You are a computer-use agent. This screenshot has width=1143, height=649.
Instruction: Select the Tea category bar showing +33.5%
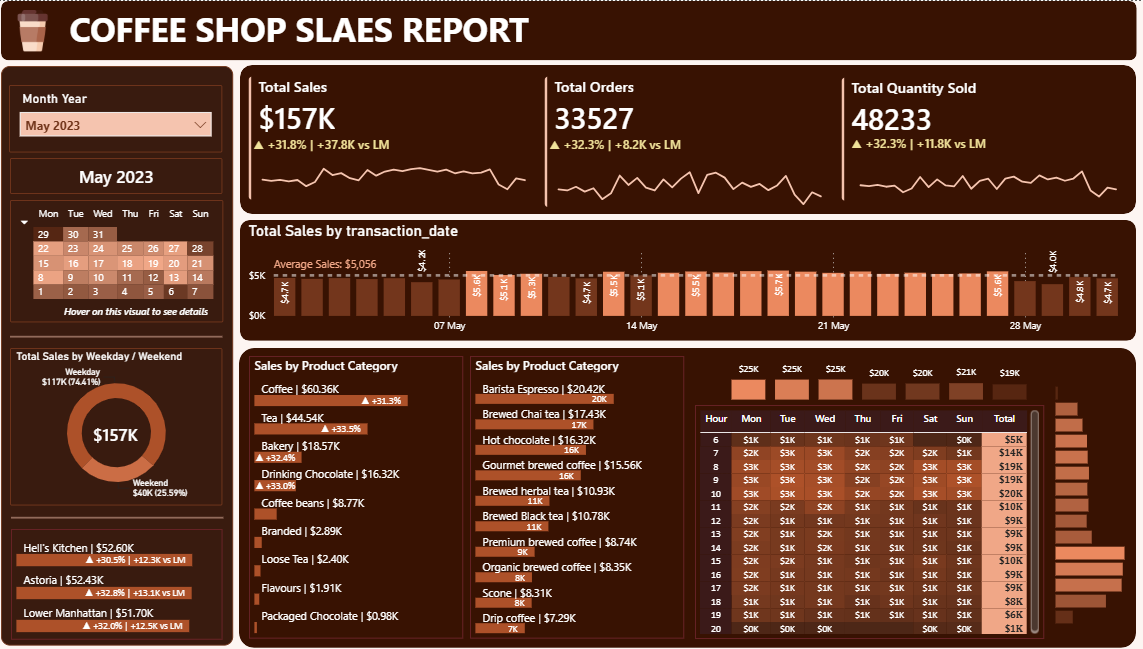(x=311, y=429)
